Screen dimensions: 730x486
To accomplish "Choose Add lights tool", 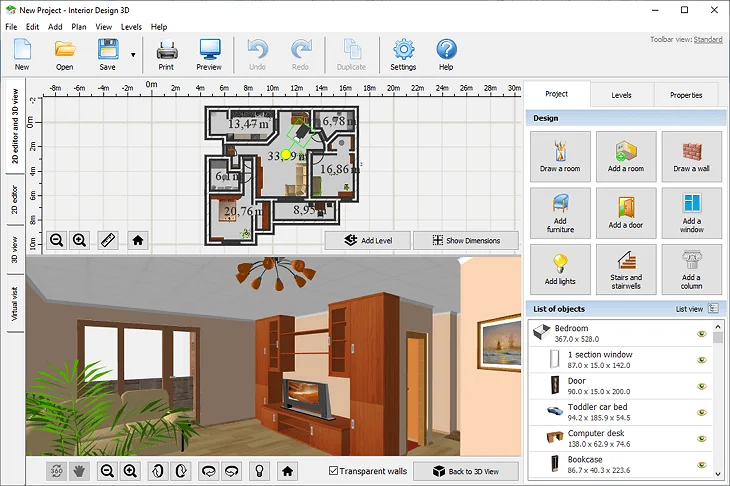I will click(x=560, y=270).
